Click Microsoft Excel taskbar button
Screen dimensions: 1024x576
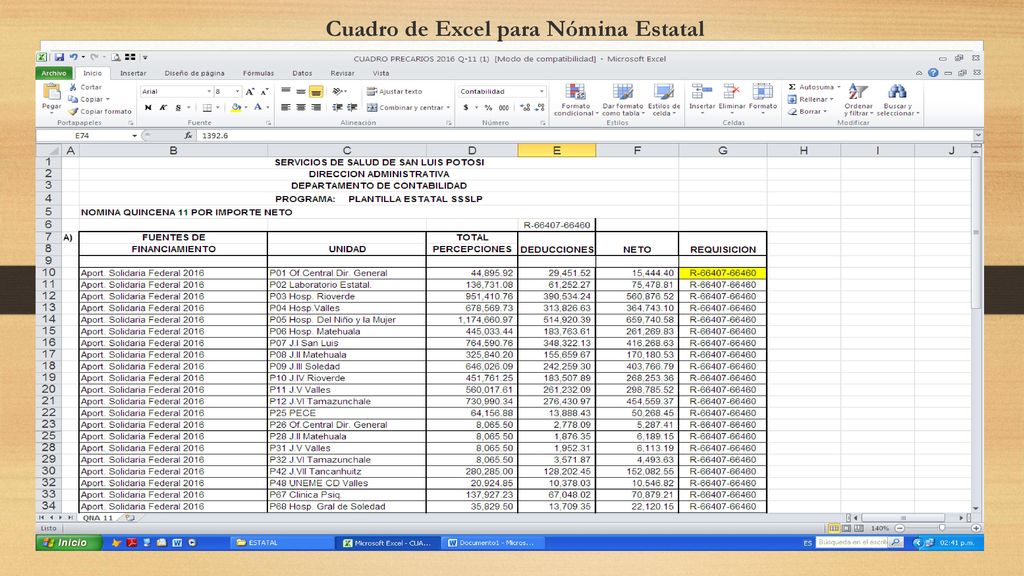click(x=388, y=543)
